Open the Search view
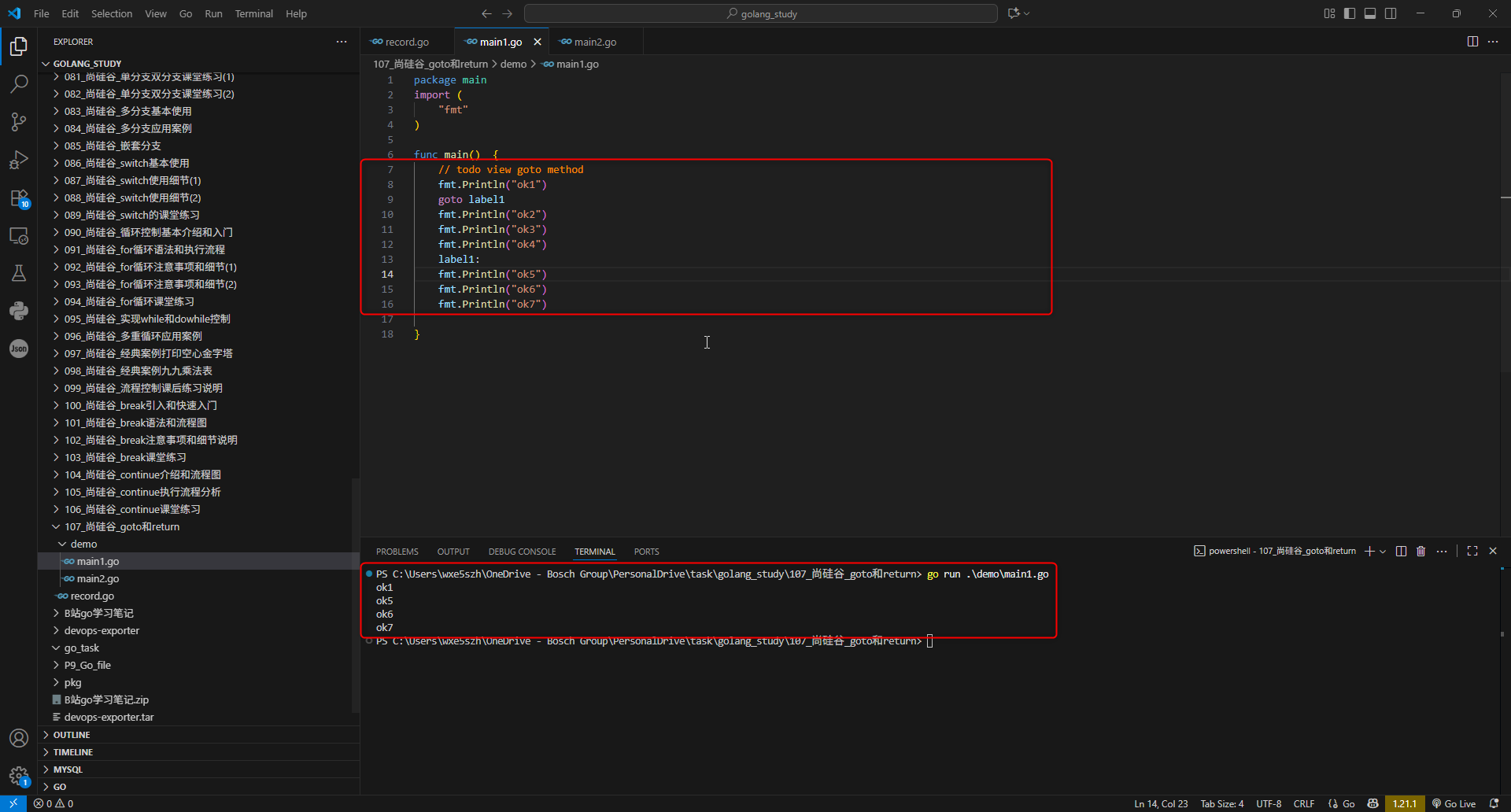 coord(19,83)
